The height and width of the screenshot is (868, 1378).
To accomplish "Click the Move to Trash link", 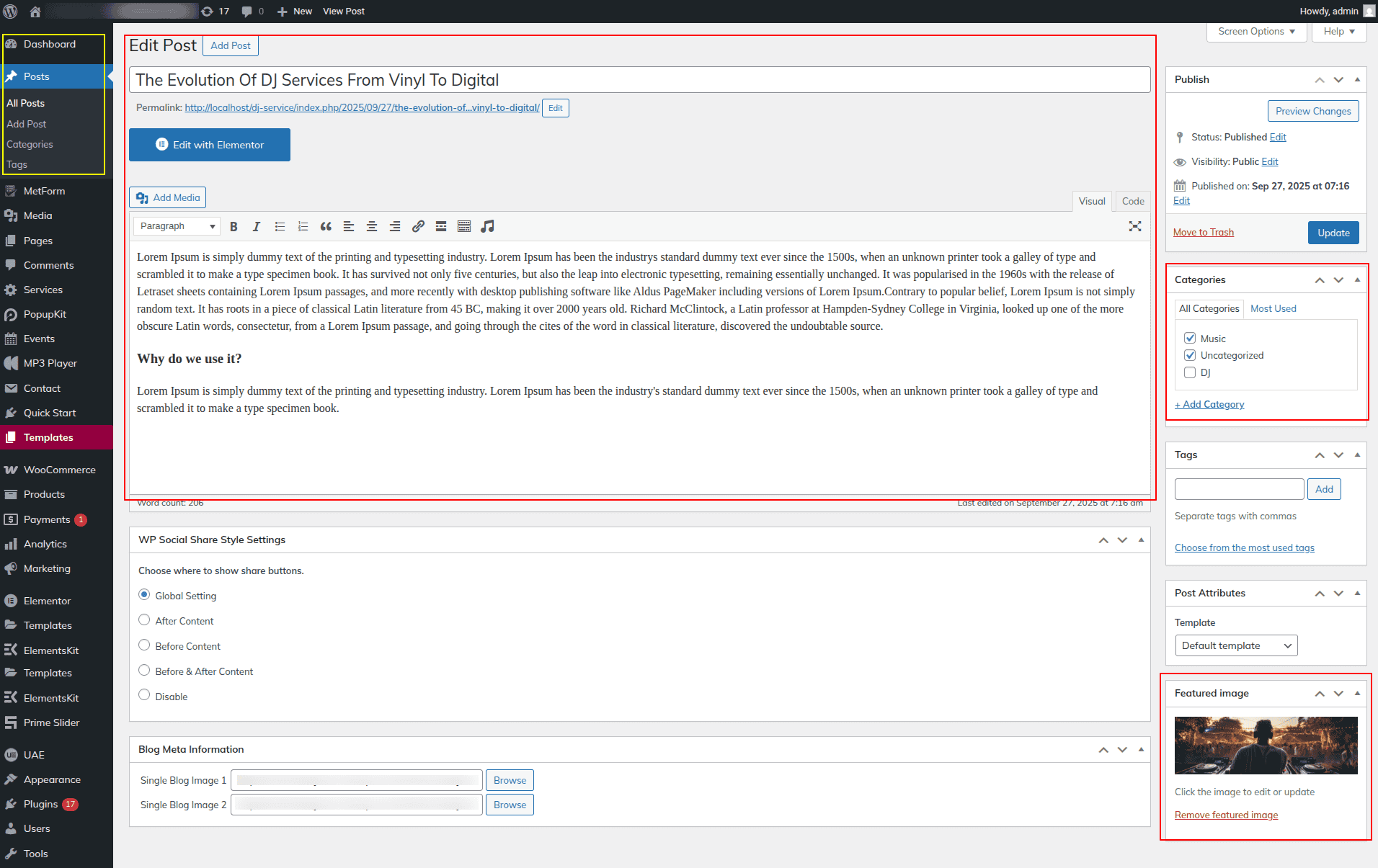I will (1203, 232).
